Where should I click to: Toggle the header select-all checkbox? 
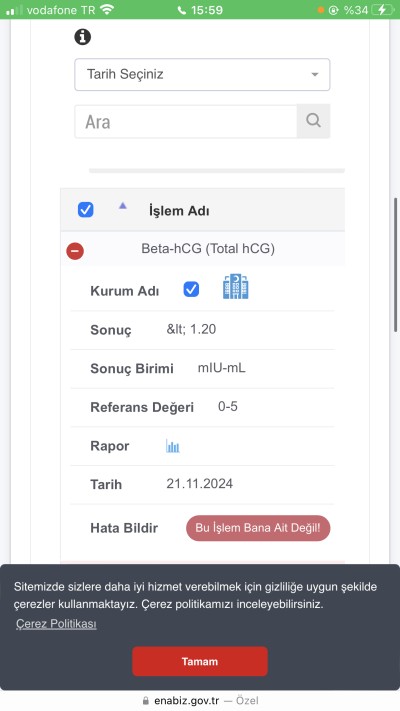pos(86,210)
